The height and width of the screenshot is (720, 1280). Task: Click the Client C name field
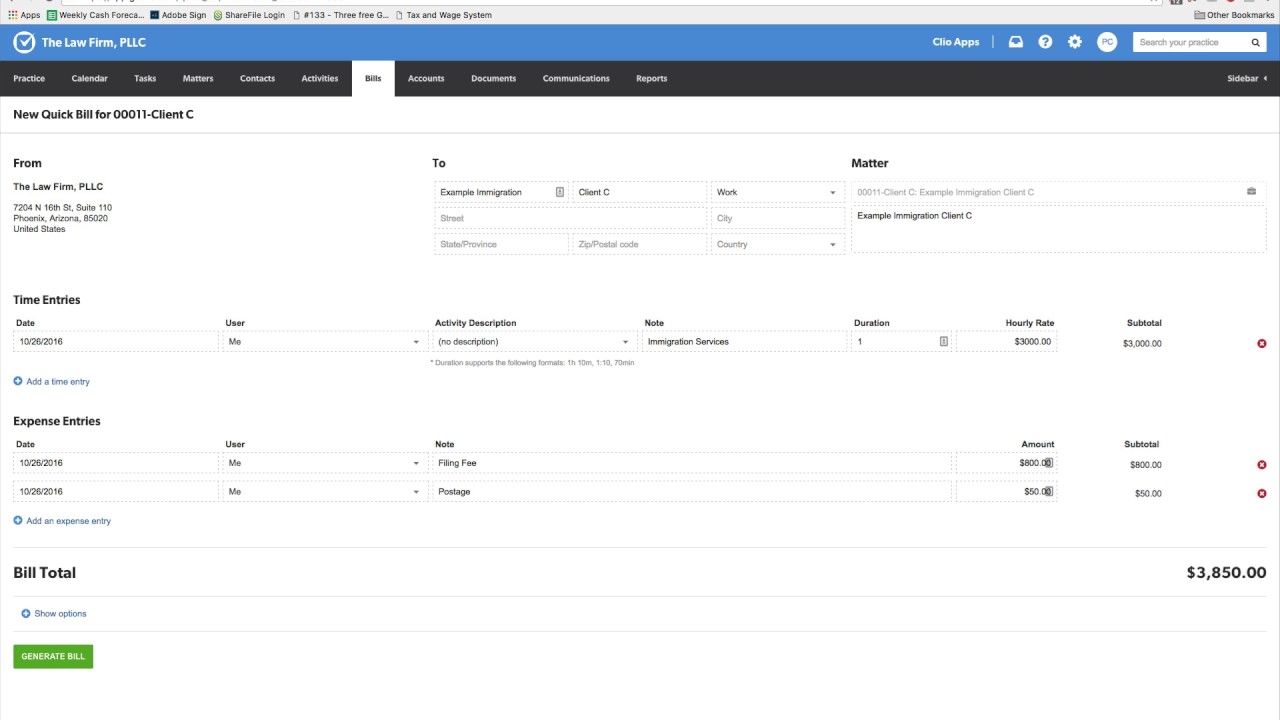[x=639, y=192]
